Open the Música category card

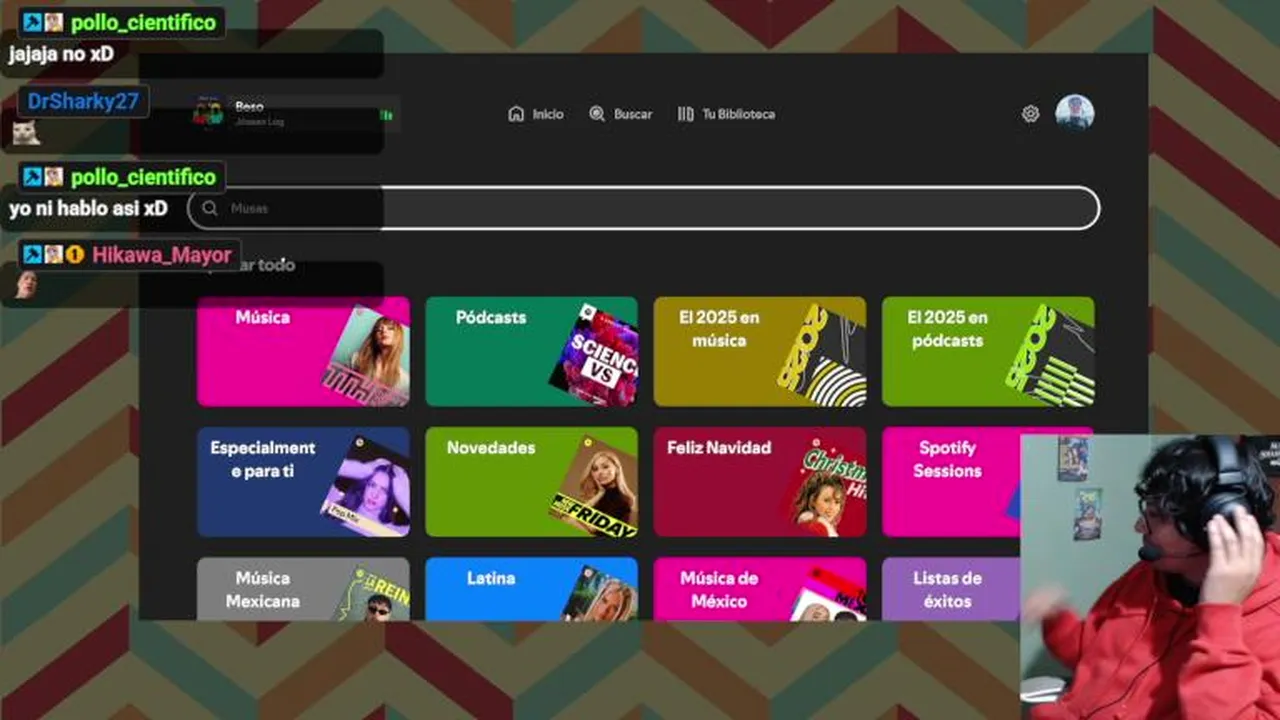coord(303,351)
